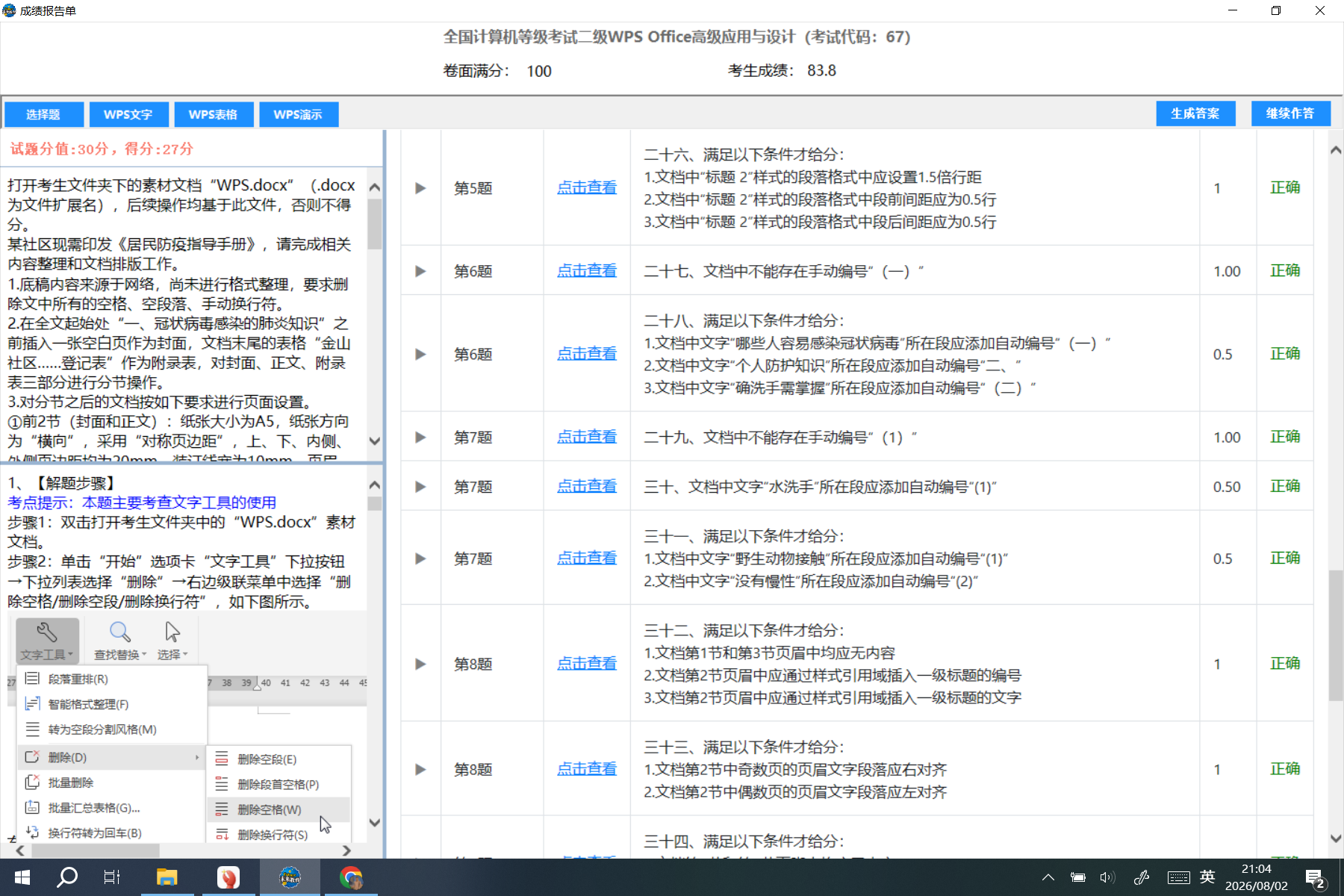The height and width of the screenshot is (896, 1344).
Task: Open the taskbar search icon
Action: (x=67, y=877)
